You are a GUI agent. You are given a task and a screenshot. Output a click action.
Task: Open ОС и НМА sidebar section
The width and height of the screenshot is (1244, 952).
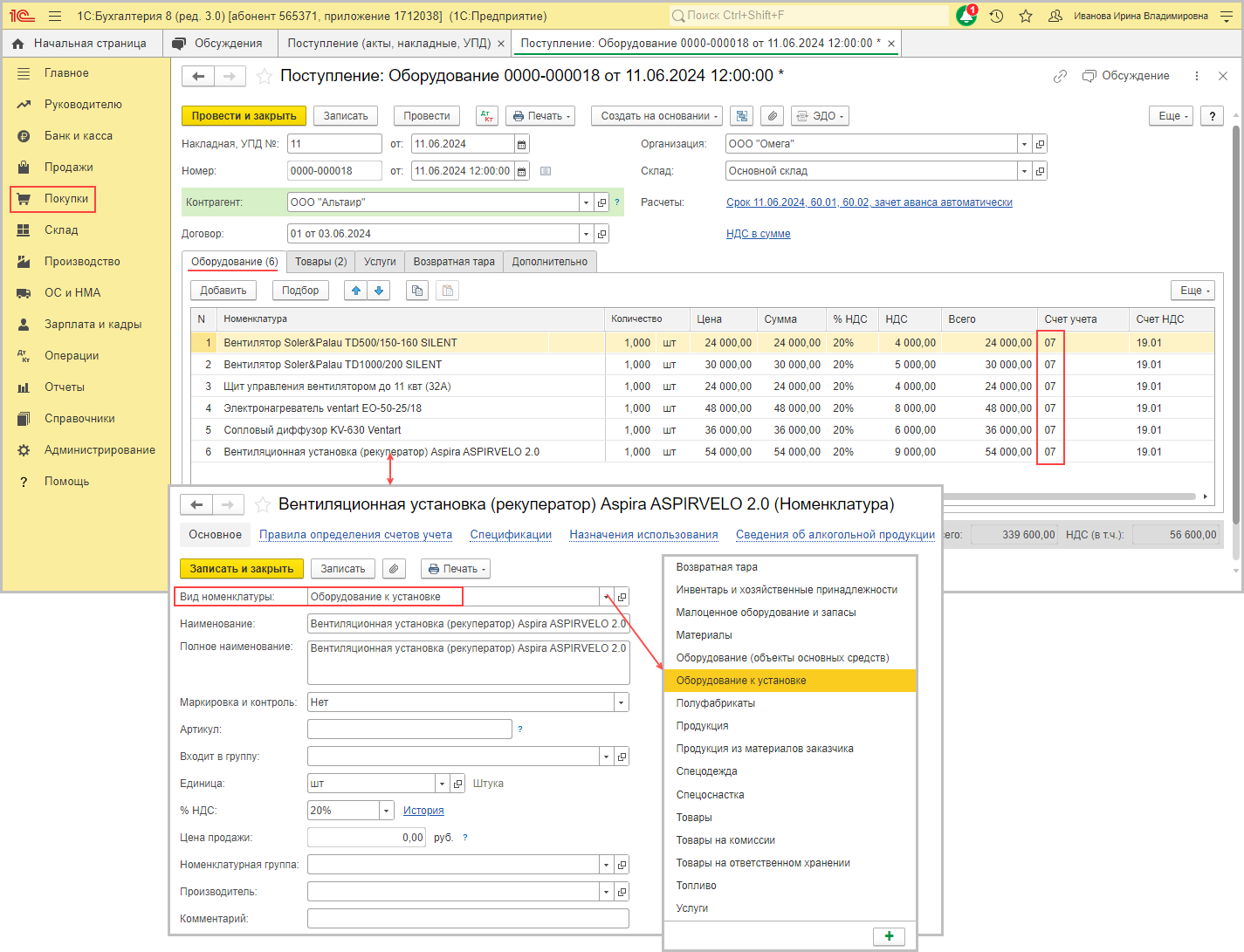pyautogui.click(x=72, y=293)
